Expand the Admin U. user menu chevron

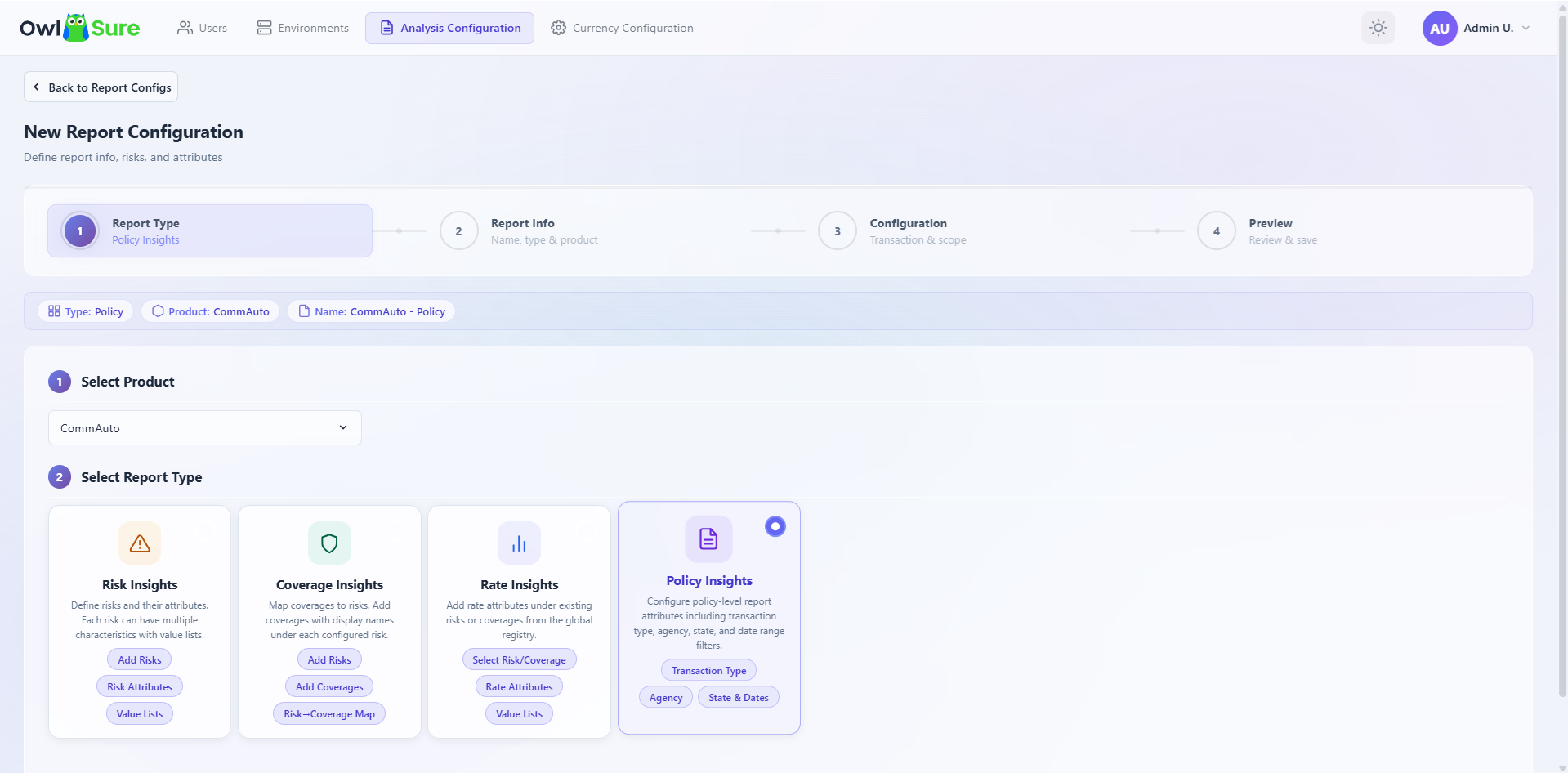click(1526, 28)
